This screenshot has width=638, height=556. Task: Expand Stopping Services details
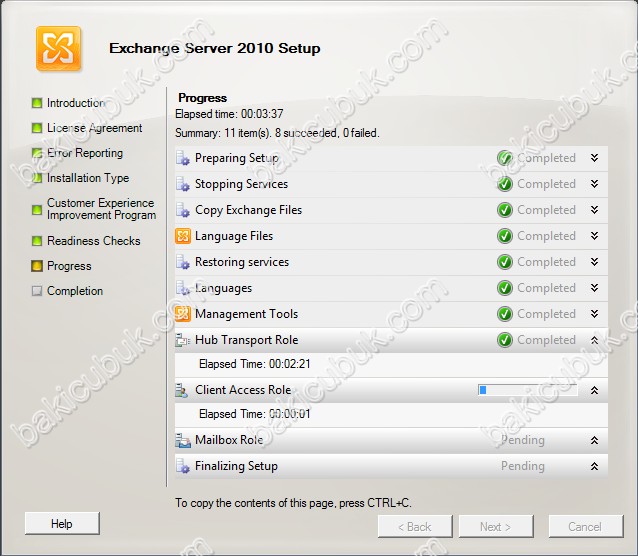coord(594,184)
